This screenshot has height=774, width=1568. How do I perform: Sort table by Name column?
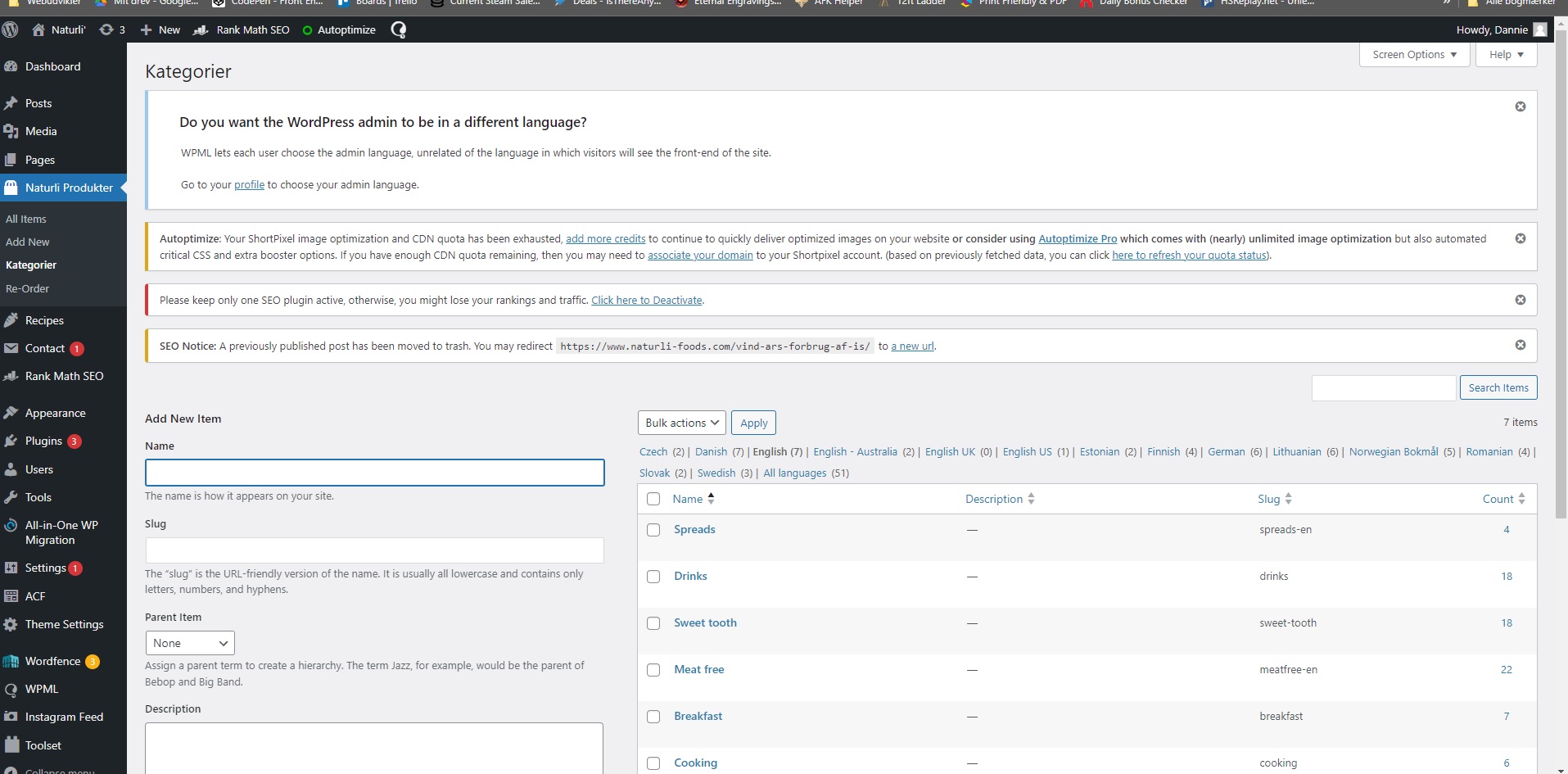point(694,499)
